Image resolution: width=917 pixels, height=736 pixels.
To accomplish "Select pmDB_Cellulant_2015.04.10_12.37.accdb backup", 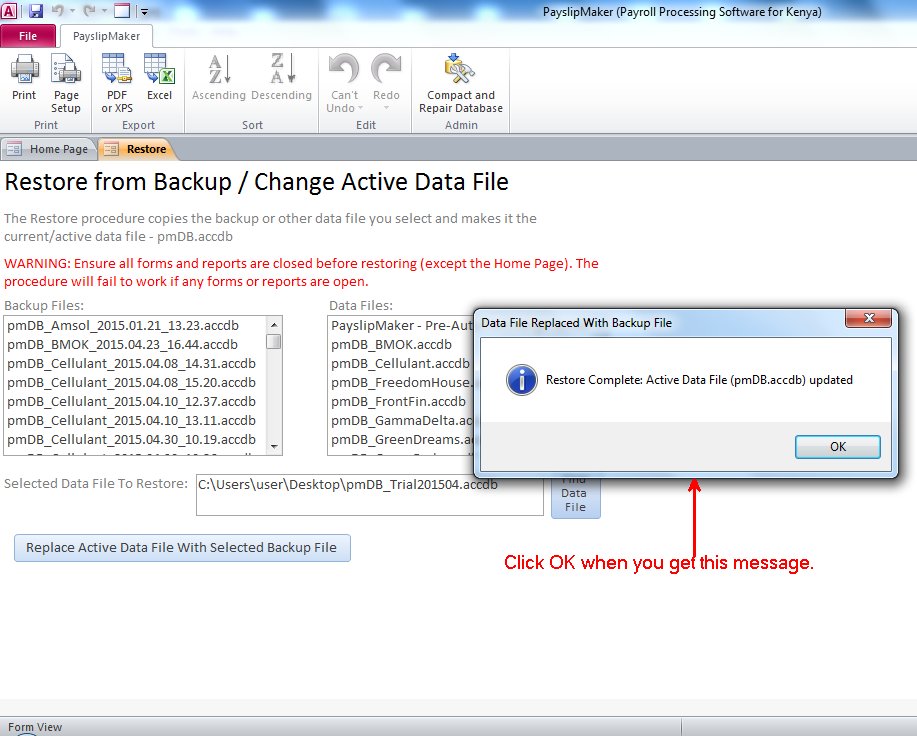I will (132, 402).
